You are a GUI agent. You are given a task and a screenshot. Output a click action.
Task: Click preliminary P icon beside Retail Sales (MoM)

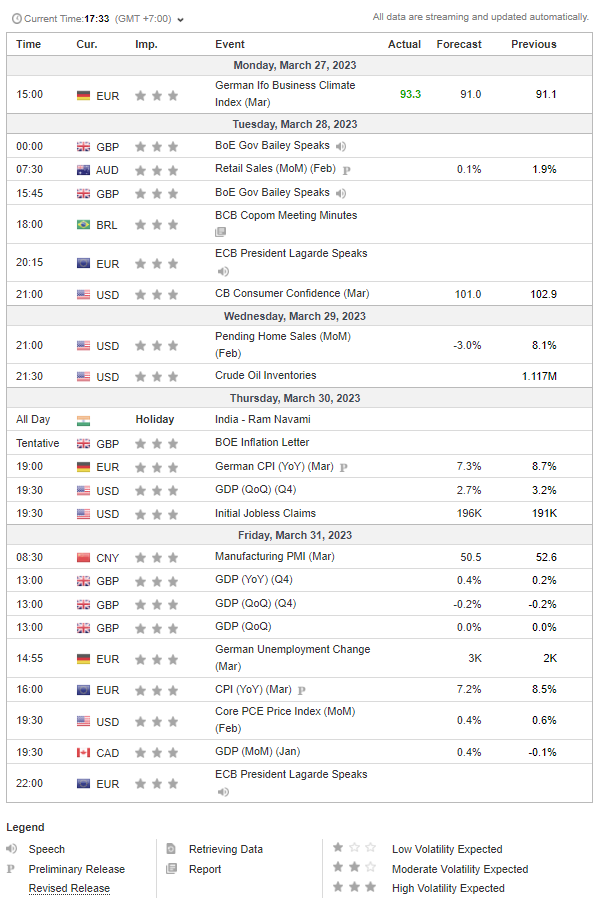[346, 170]
